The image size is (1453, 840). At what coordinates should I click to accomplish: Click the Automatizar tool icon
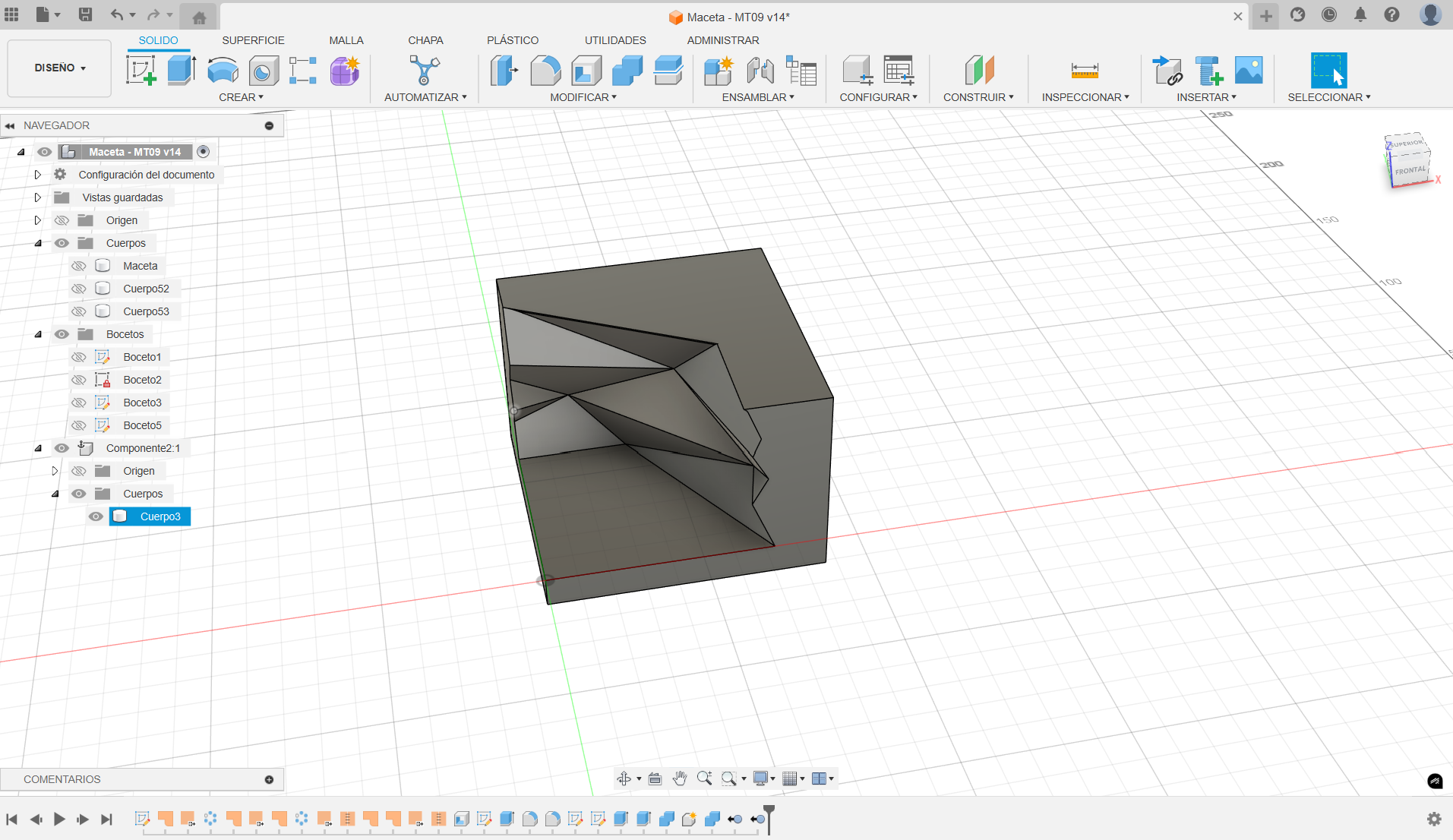pos(425,70)
